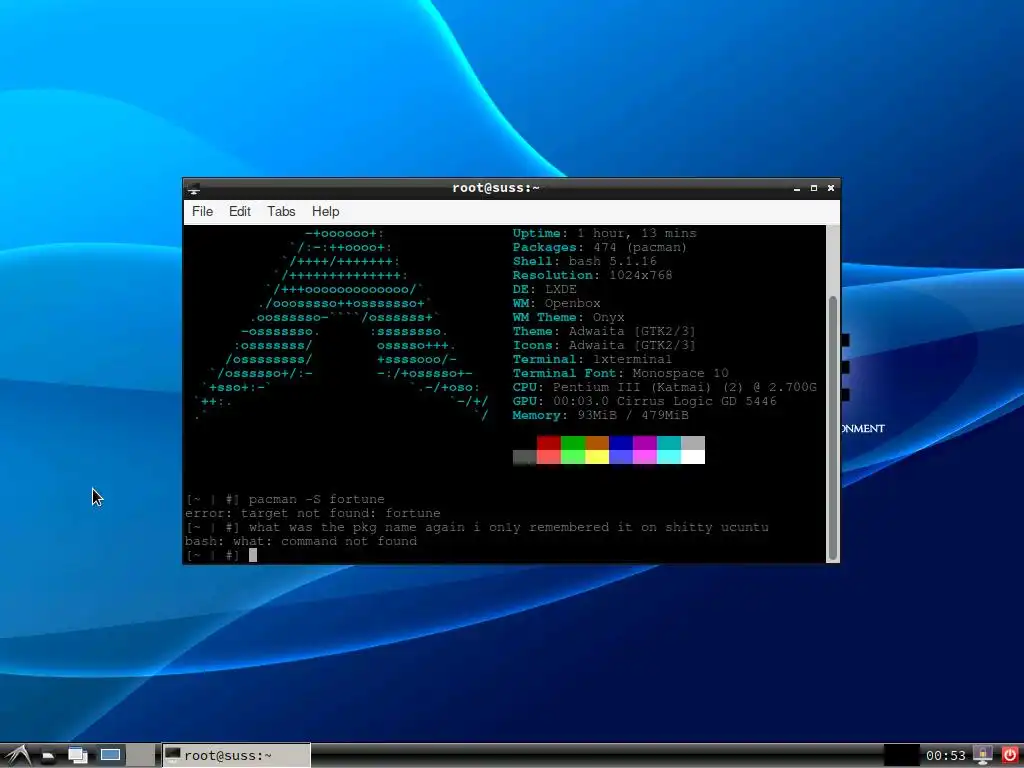The width and height of the screenshot is (1024, 768).
Task: Close the root@suss terminal window
Action: (x=831, y=188)
